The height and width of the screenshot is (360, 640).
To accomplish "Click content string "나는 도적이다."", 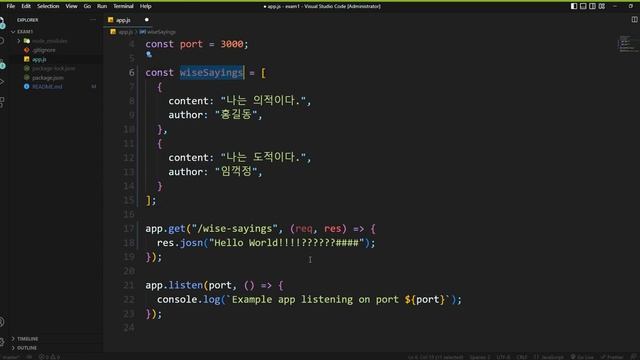I will coord(262,157).
